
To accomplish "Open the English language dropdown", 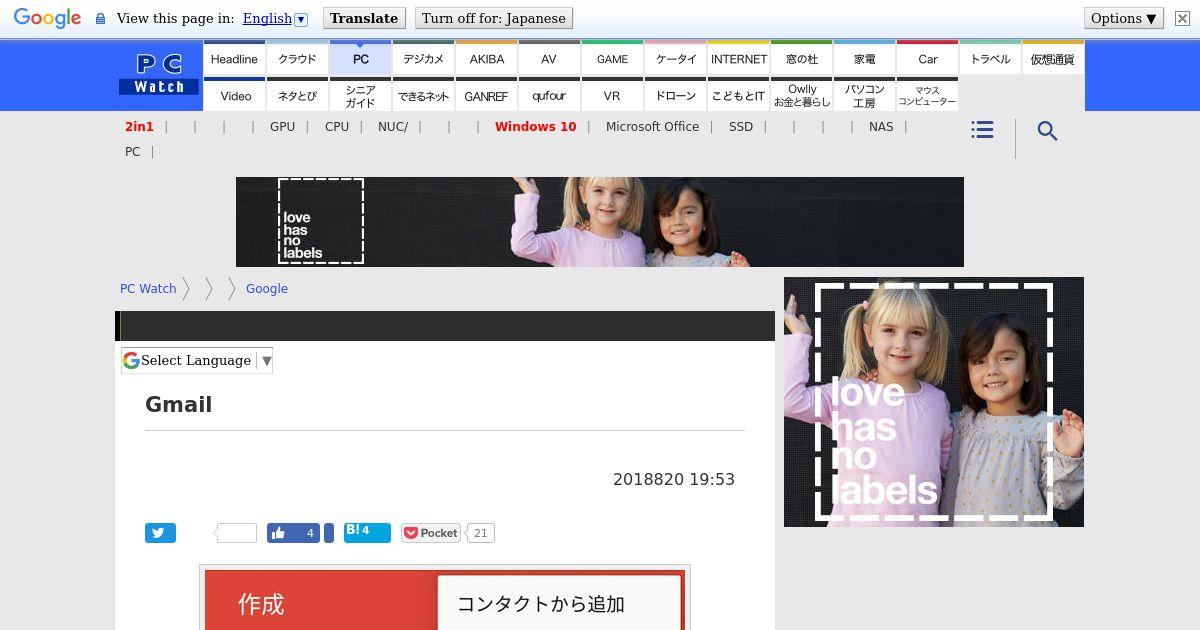I will coord(275,18).
